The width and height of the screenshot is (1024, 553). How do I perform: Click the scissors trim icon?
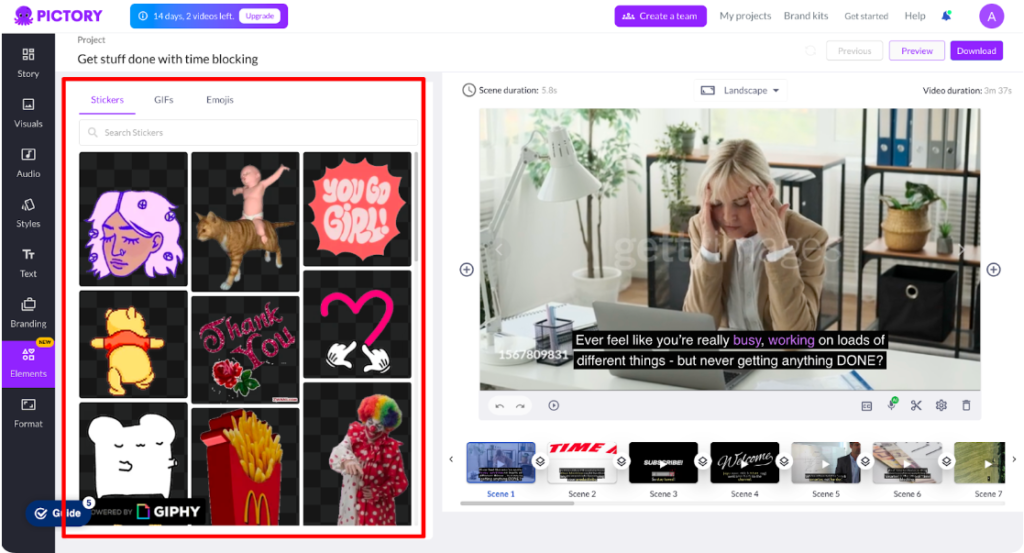pos(915,405)
